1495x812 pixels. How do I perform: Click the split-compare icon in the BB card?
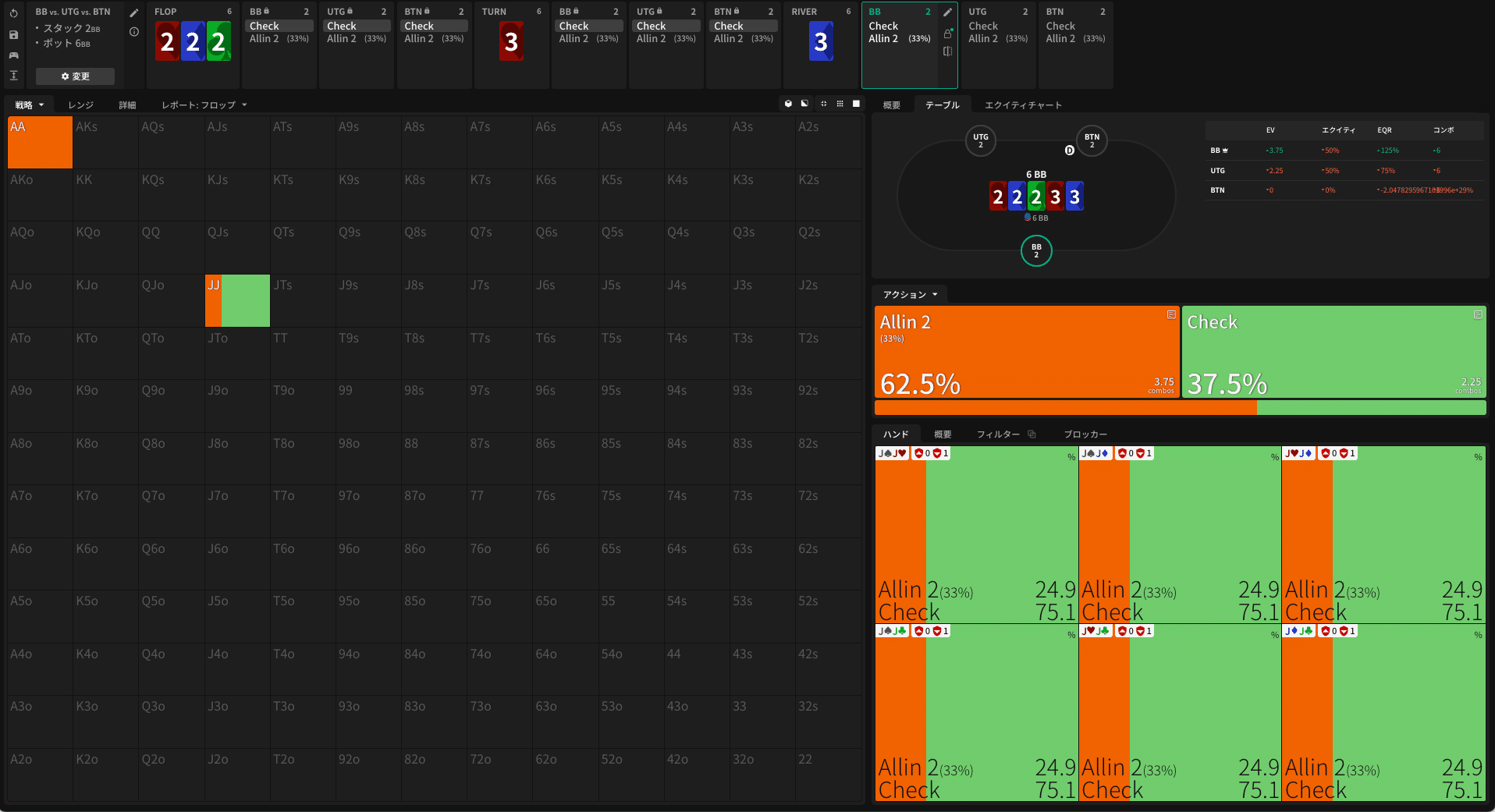click(947, 51)
